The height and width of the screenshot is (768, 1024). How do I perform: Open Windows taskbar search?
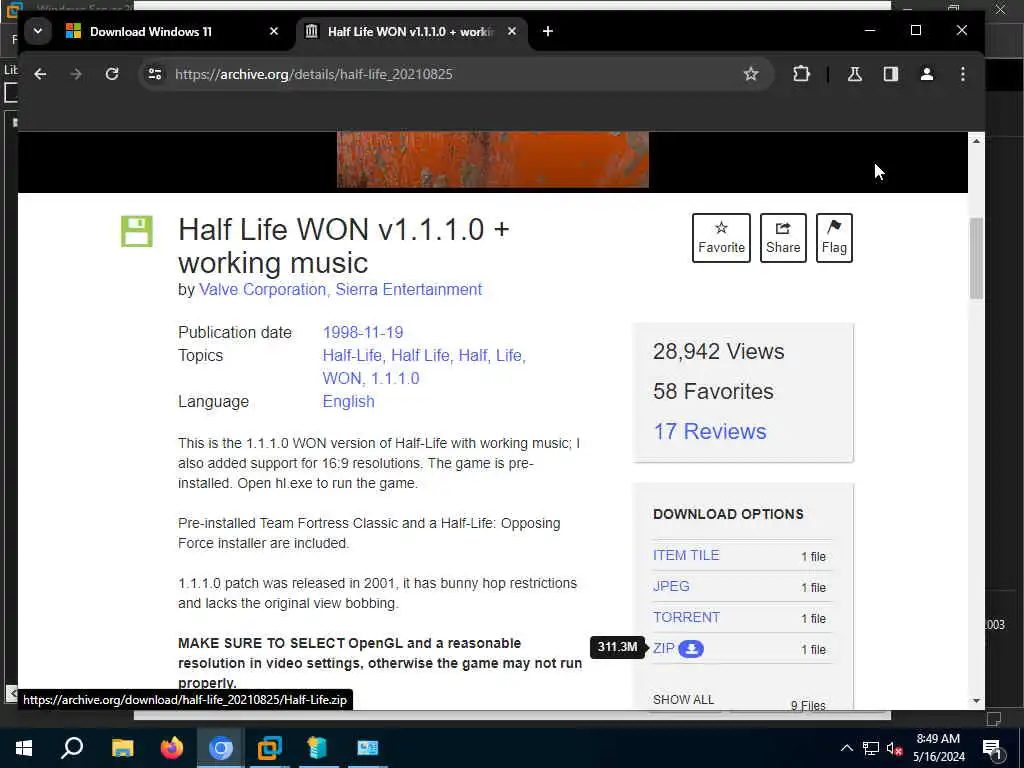(72, 748)
